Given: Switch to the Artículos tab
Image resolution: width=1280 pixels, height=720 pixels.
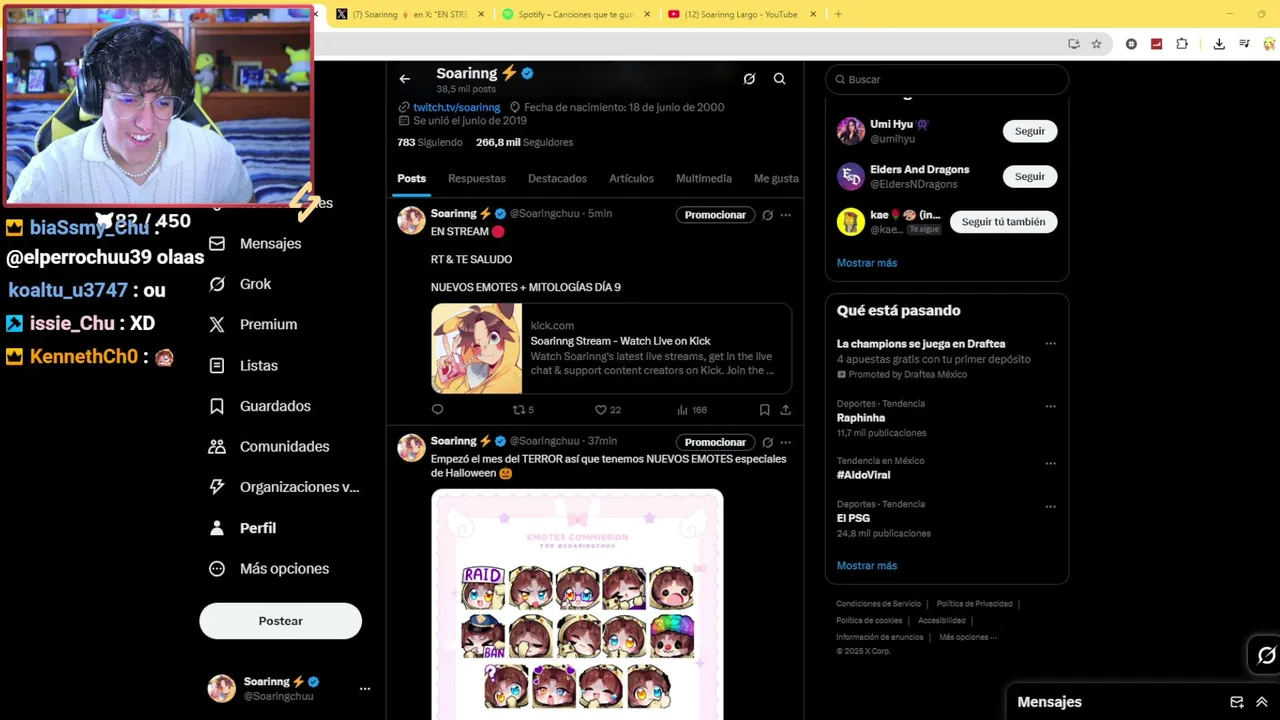Looking at the screenshot, I should tap(631, 178).
